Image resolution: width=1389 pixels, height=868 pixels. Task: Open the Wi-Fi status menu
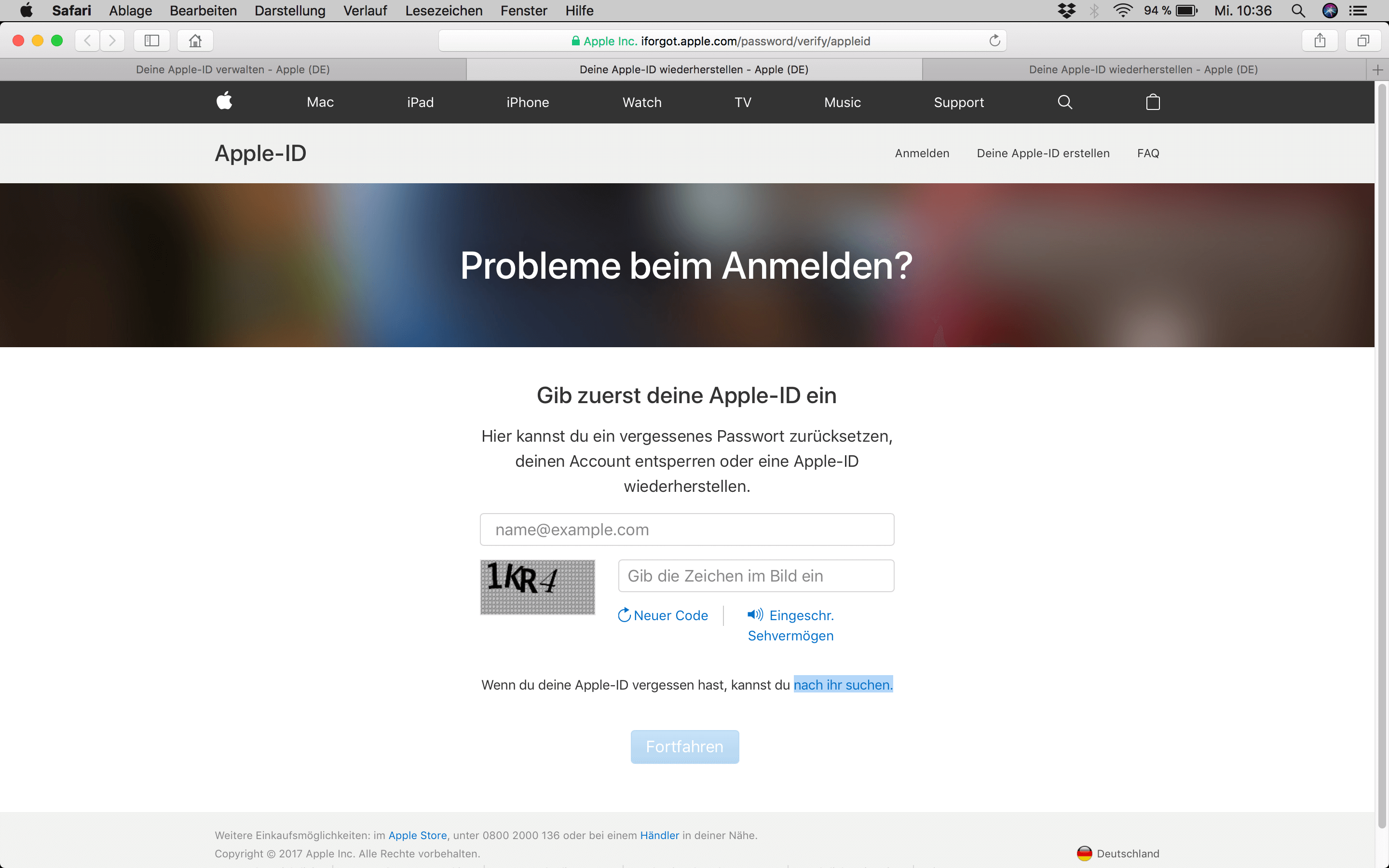click(1122, 10)
